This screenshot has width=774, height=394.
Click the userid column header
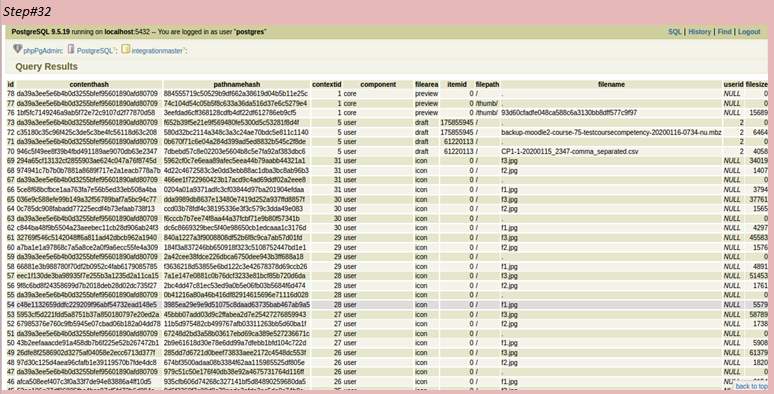coord(733,84)
